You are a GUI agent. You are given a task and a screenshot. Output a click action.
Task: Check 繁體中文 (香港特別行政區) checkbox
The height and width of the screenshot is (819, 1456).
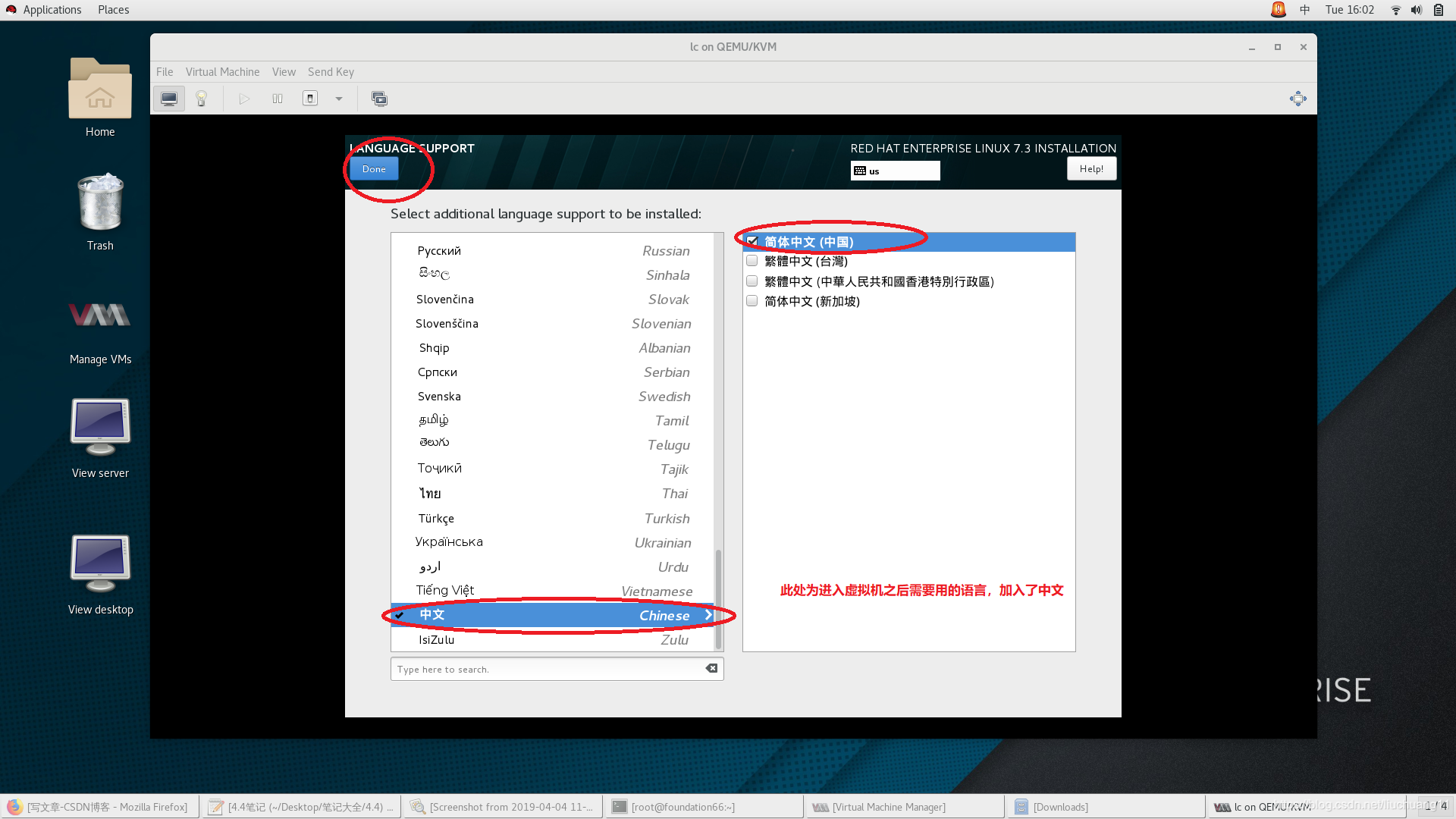(752, 281)
